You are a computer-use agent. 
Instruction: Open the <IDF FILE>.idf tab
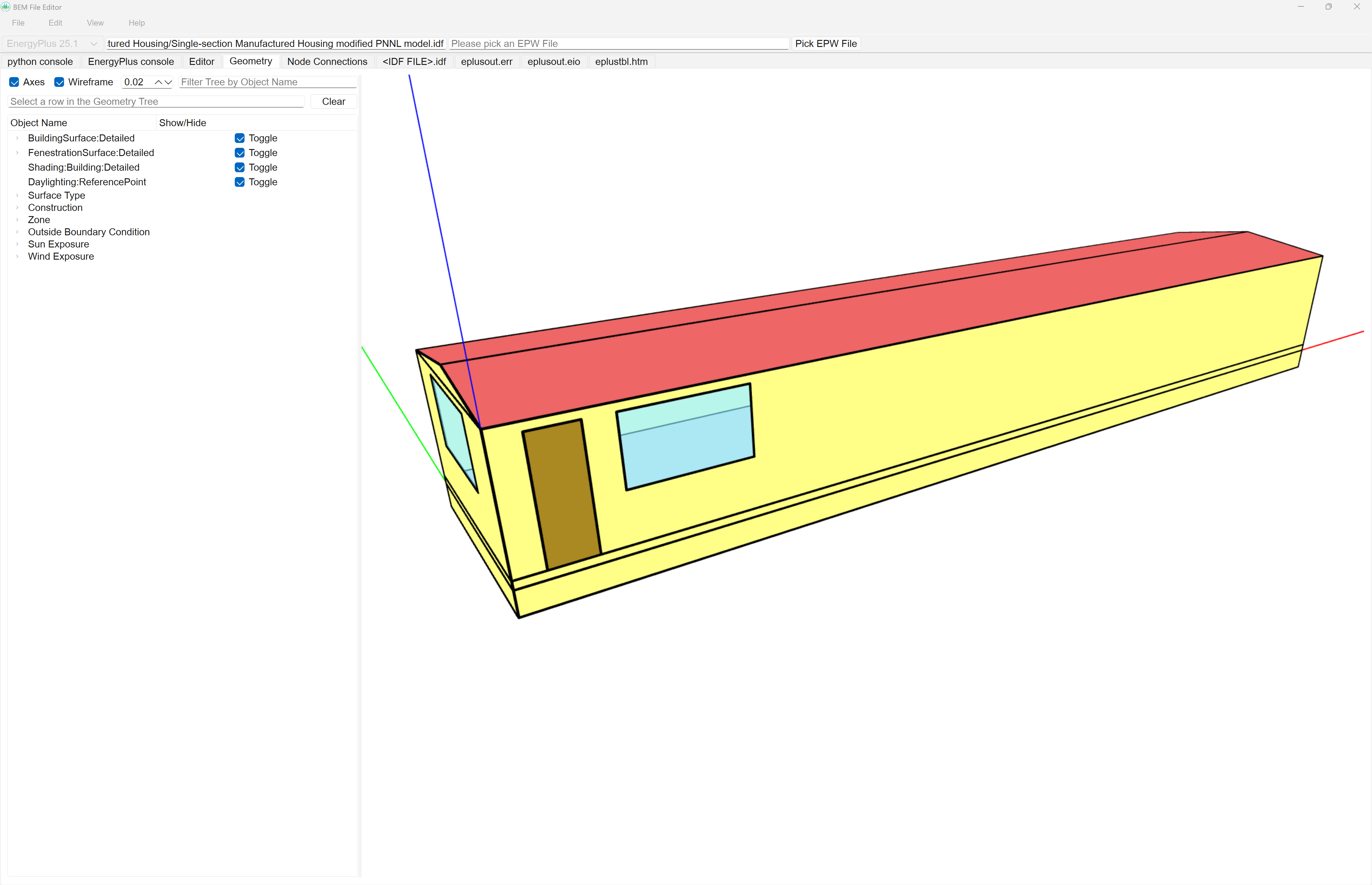414,62
